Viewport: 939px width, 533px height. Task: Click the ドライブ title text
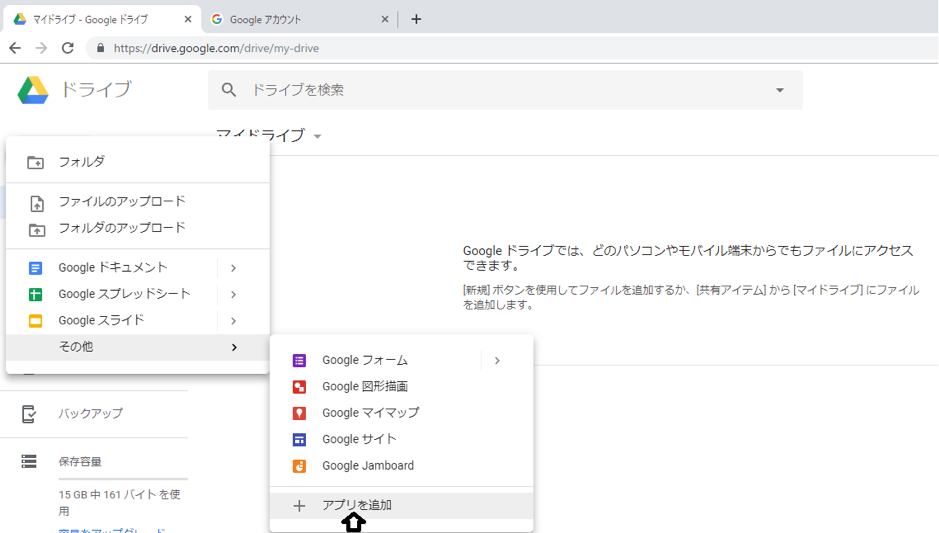click(x=96, y=90)
